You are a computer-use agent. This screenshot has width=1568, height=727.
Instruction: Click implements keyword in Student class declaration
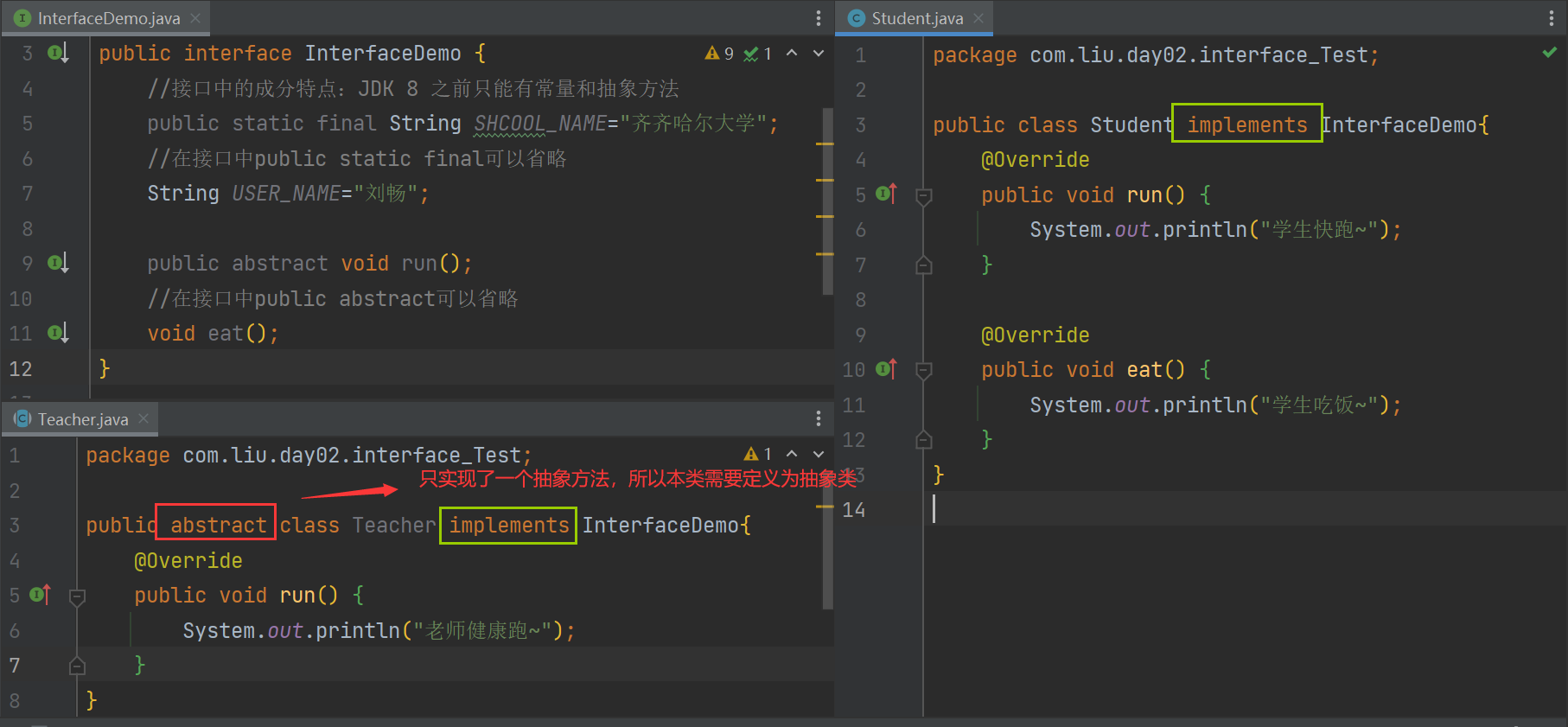pyautogui.click(x=1246, y=124)
